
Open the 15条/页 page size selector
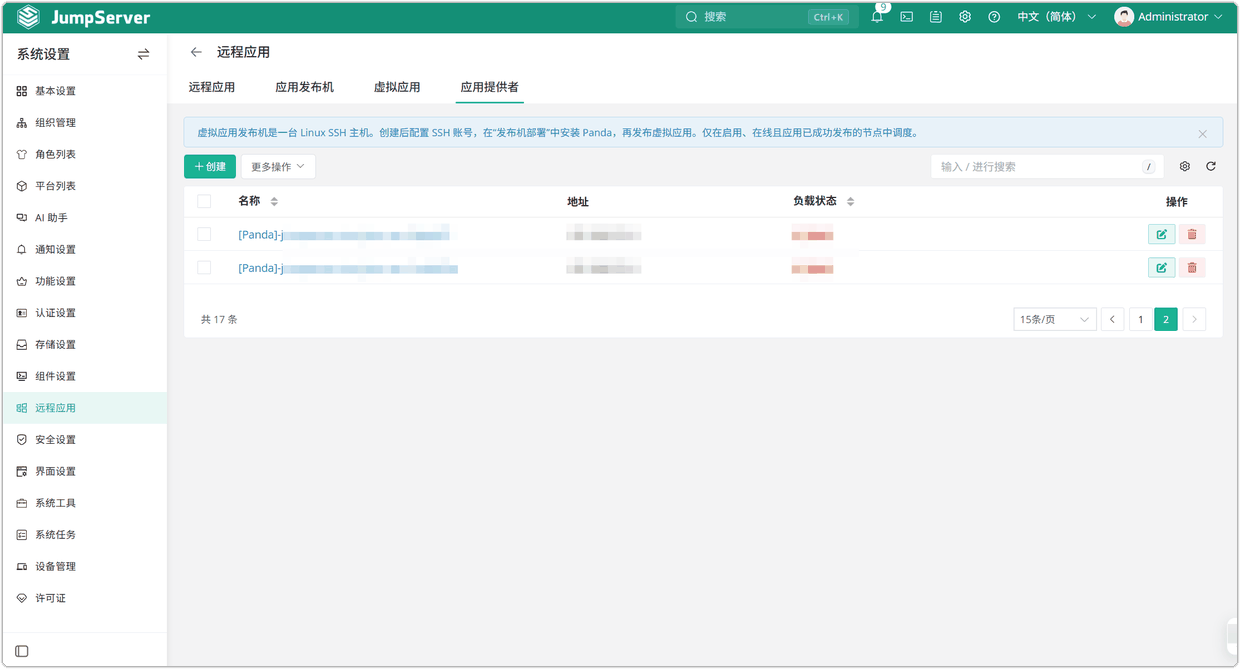pos(1055,320)
